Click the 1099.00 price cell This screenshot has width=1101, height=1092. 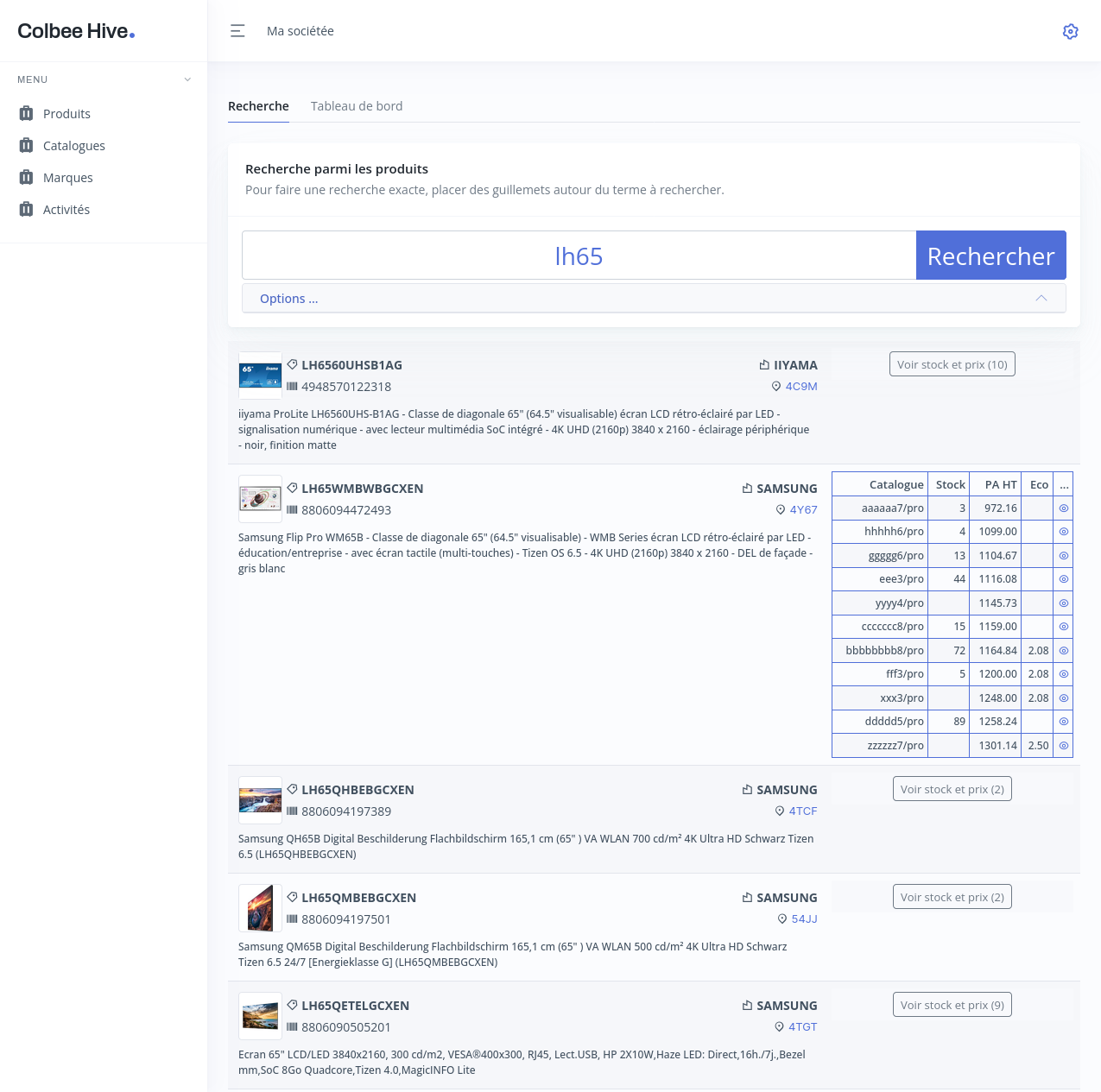[x=996, y=532]
